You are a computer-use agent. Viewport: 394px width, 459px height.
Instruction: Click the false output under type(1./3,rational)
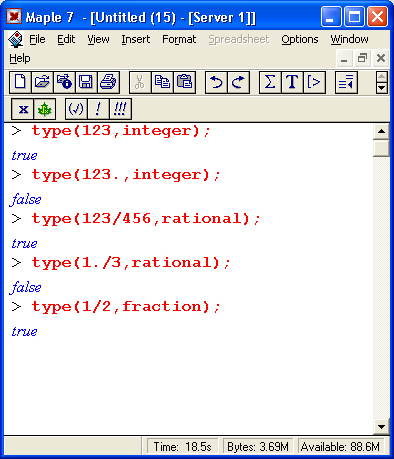(x=25, y=287)
